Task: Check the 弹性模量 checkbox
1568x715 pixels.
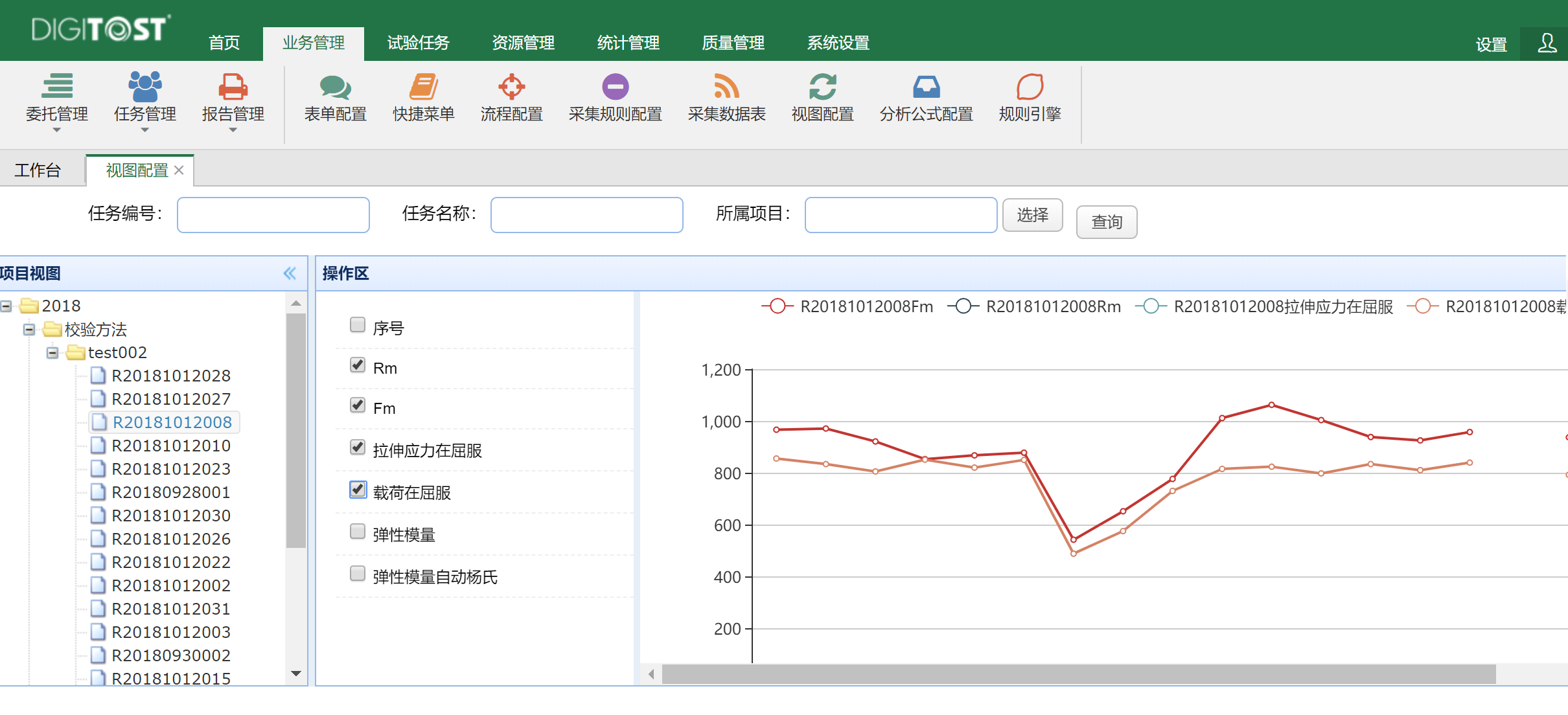Action: click(358, 532)
